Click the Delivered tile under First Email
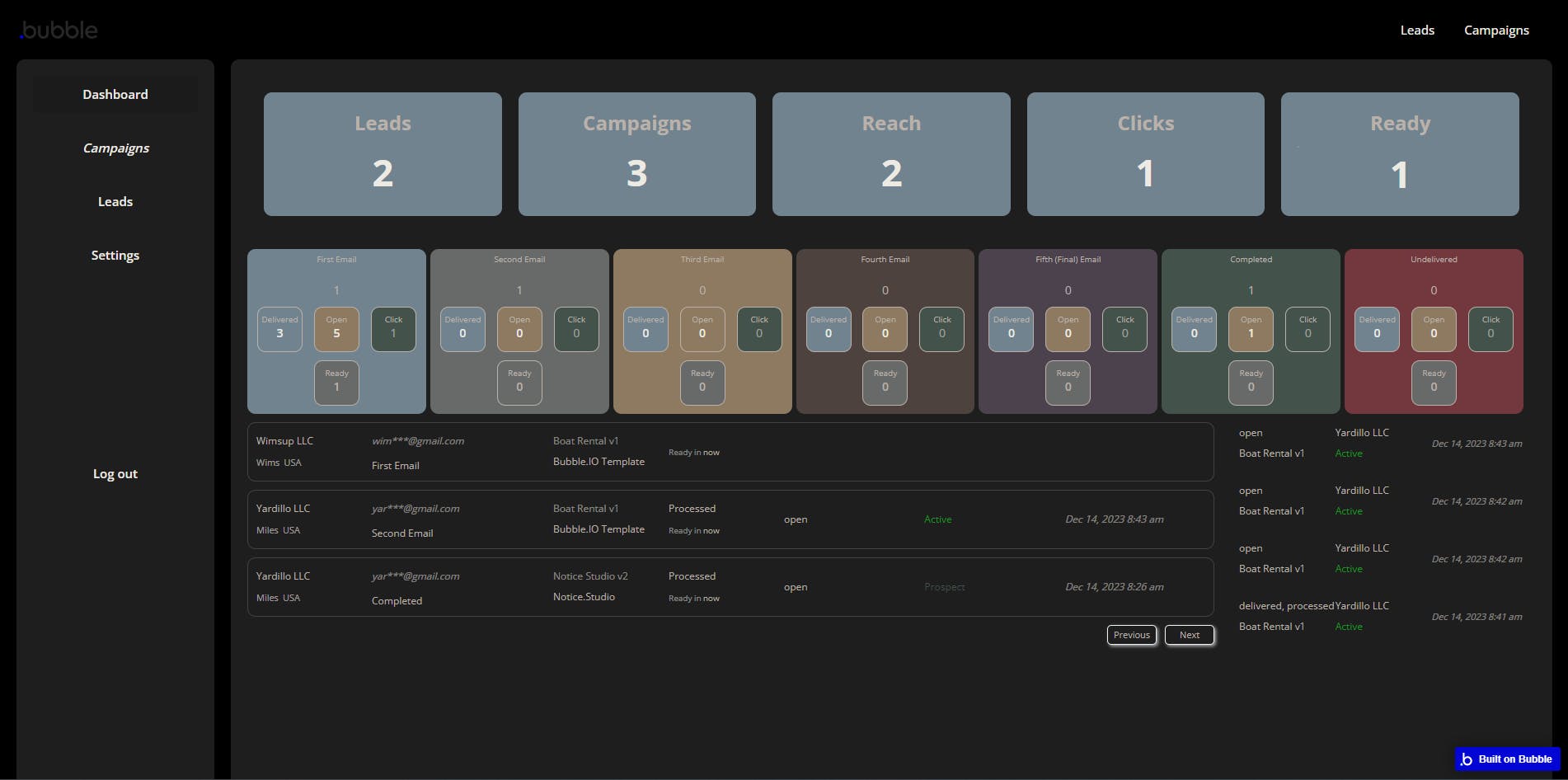Screen dimensions: 1568x780 [x=279, y=329]
